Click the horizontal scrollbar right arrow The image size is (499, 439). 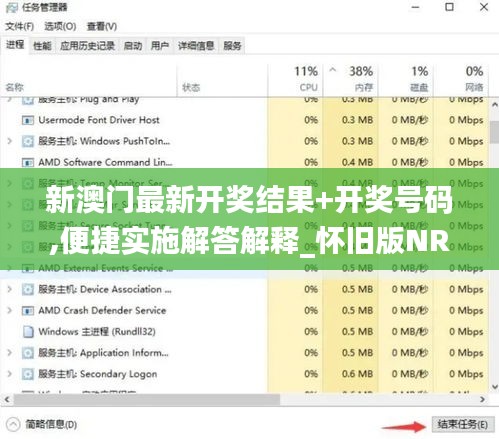[482, 399]
